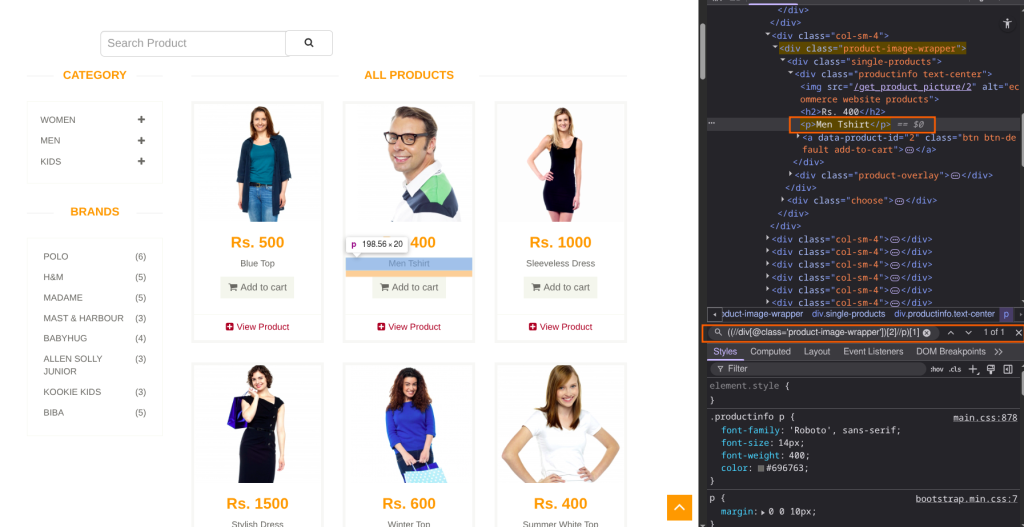Click the search magnifier button

309,43
